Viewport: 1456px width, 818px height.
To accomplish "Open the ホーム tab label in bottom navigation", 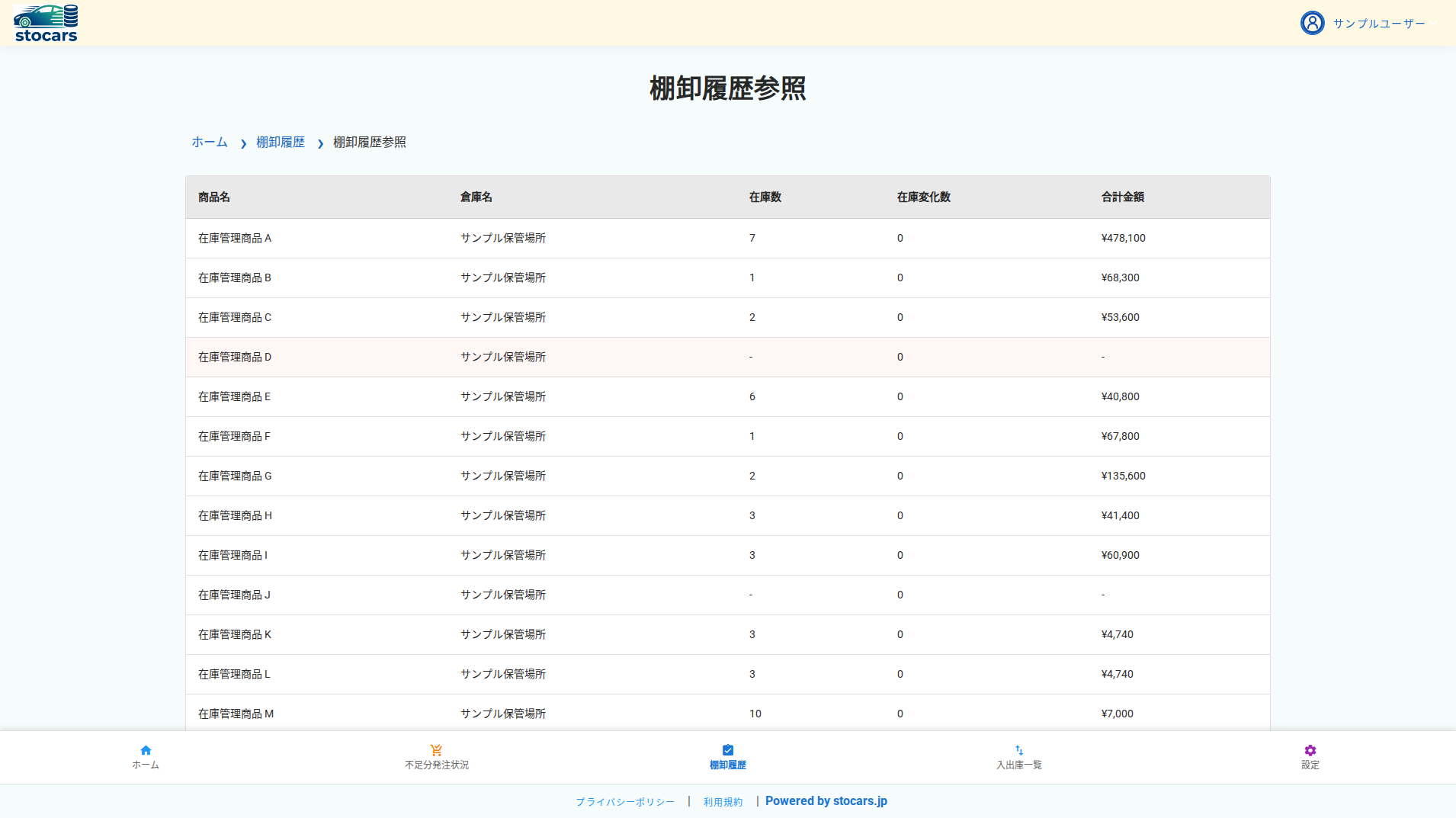I will (146, 765).
